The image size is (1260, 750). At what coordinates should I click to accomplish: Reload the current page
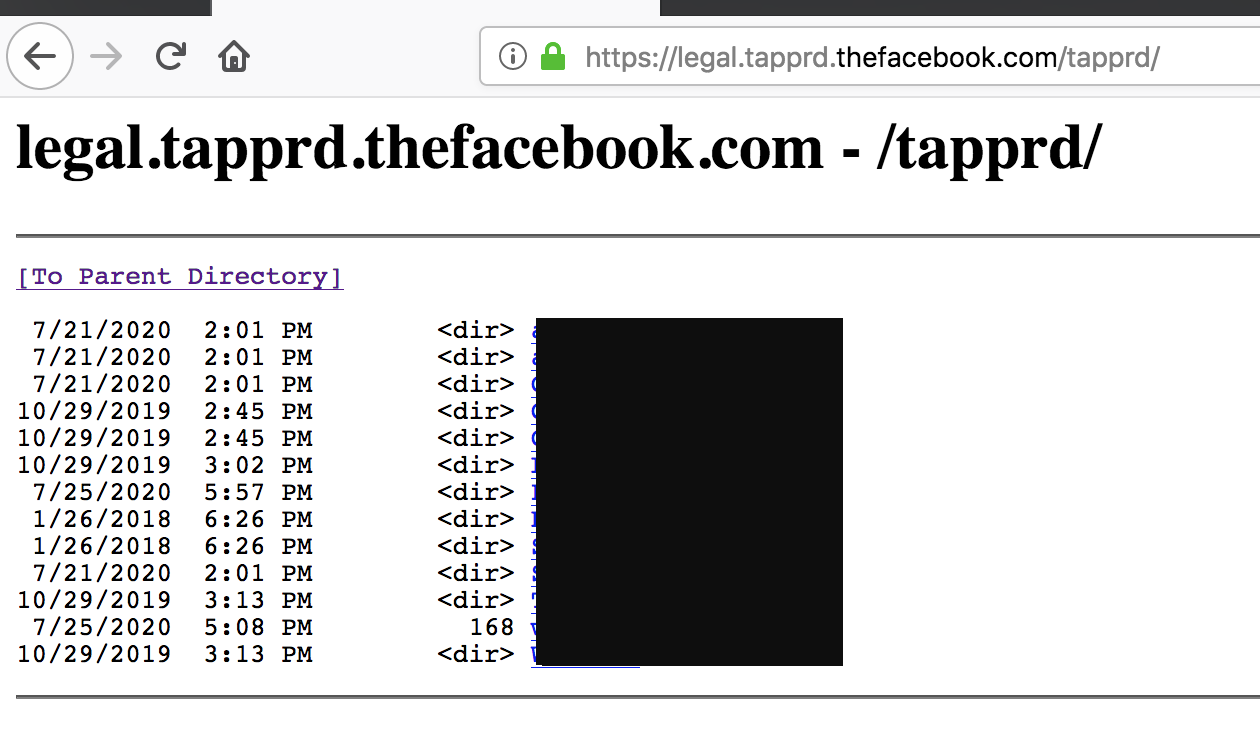click(171, 57)
